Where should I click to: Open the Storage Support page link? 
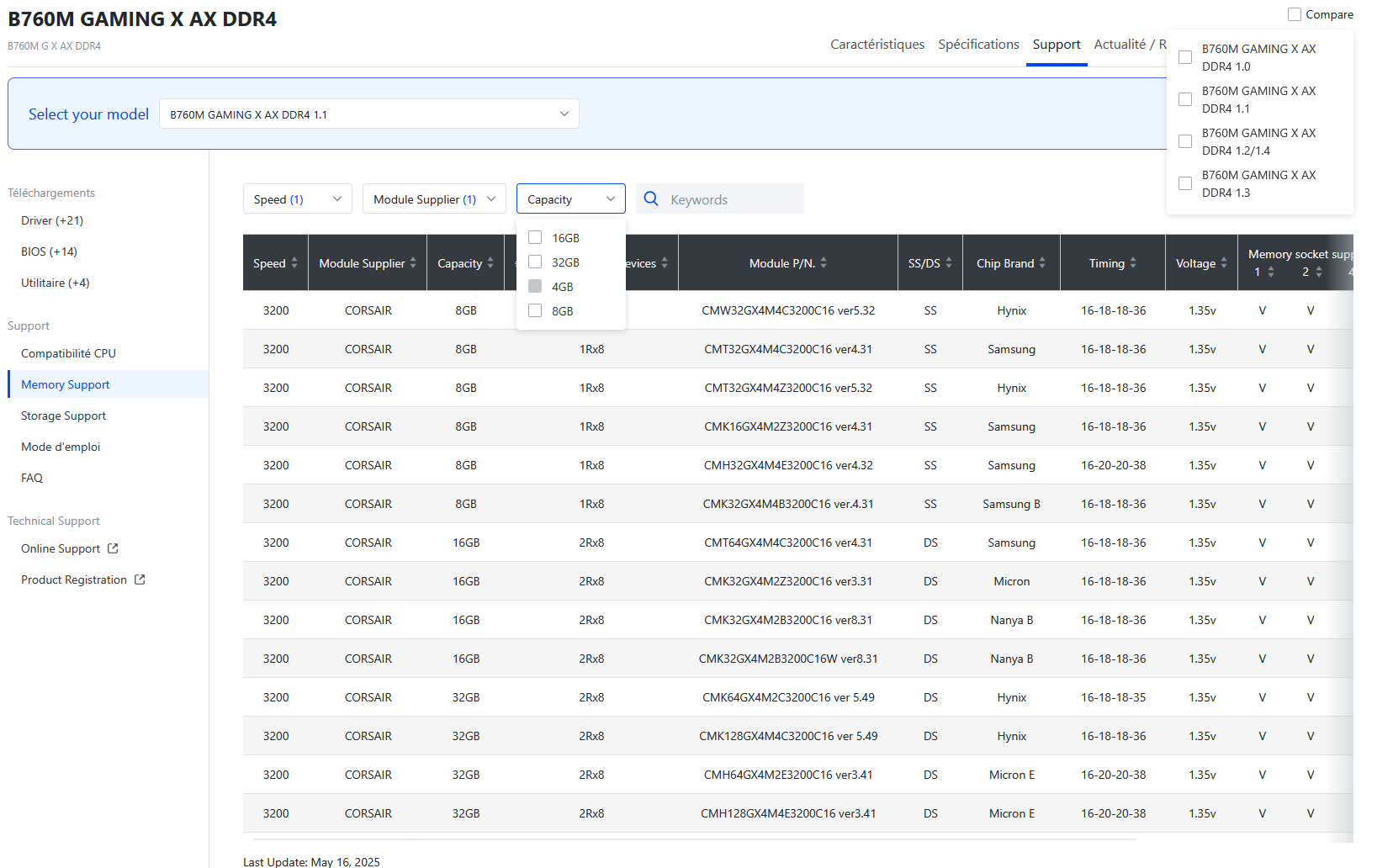[64, 415]
